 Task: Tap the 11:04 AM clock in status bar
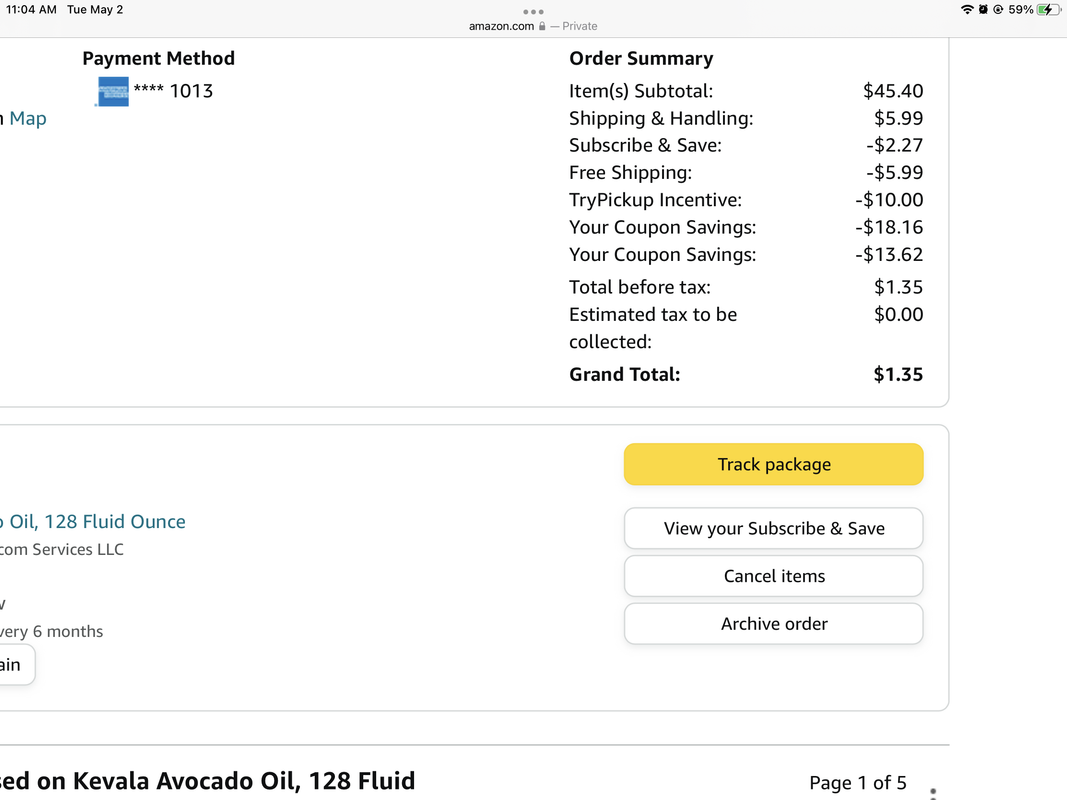[x=31, y=10]
